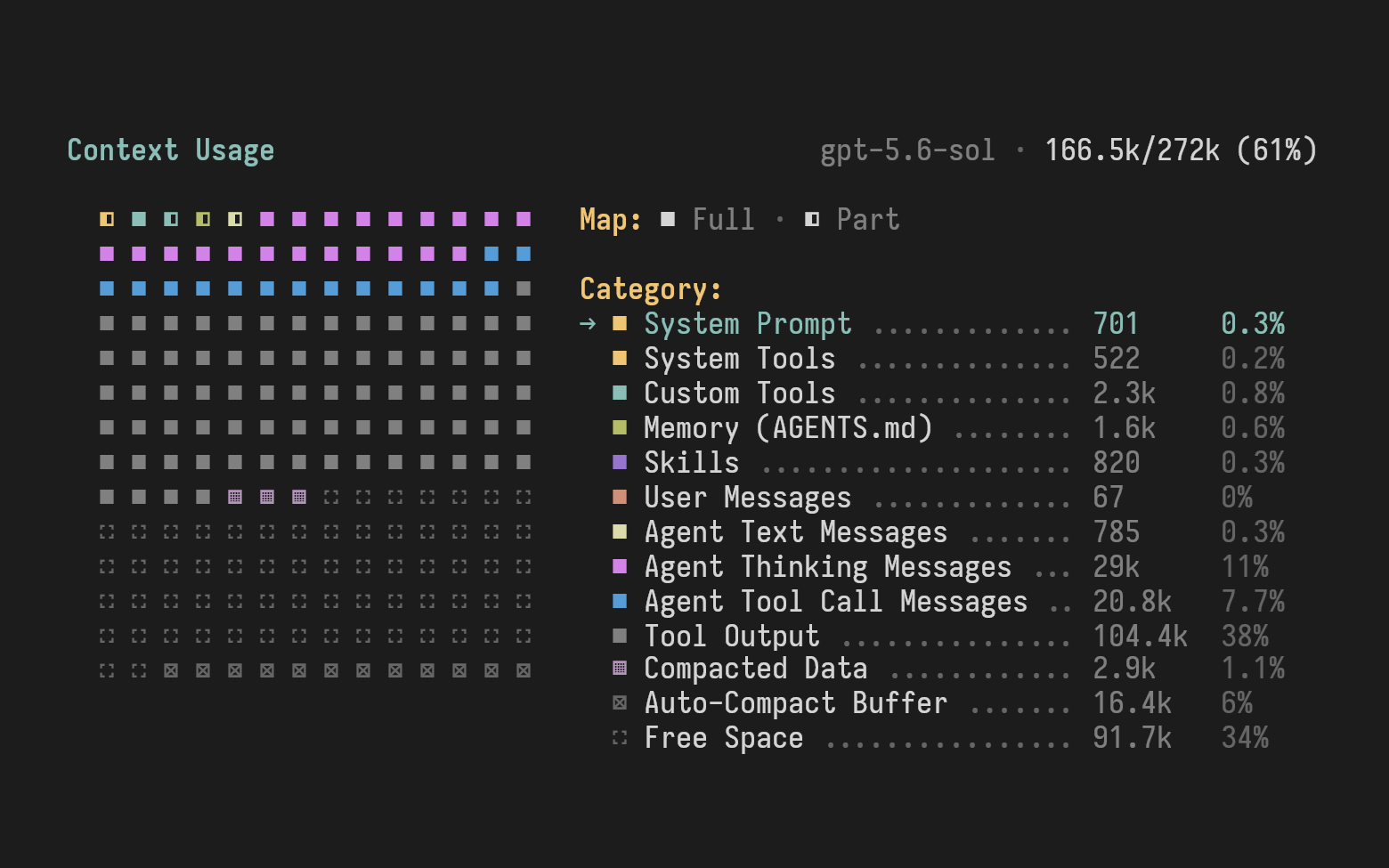Click the 38% Tool Output percentage
Image resolution: width=1389 pixels, height=868 pixels.
[1245, 637]
